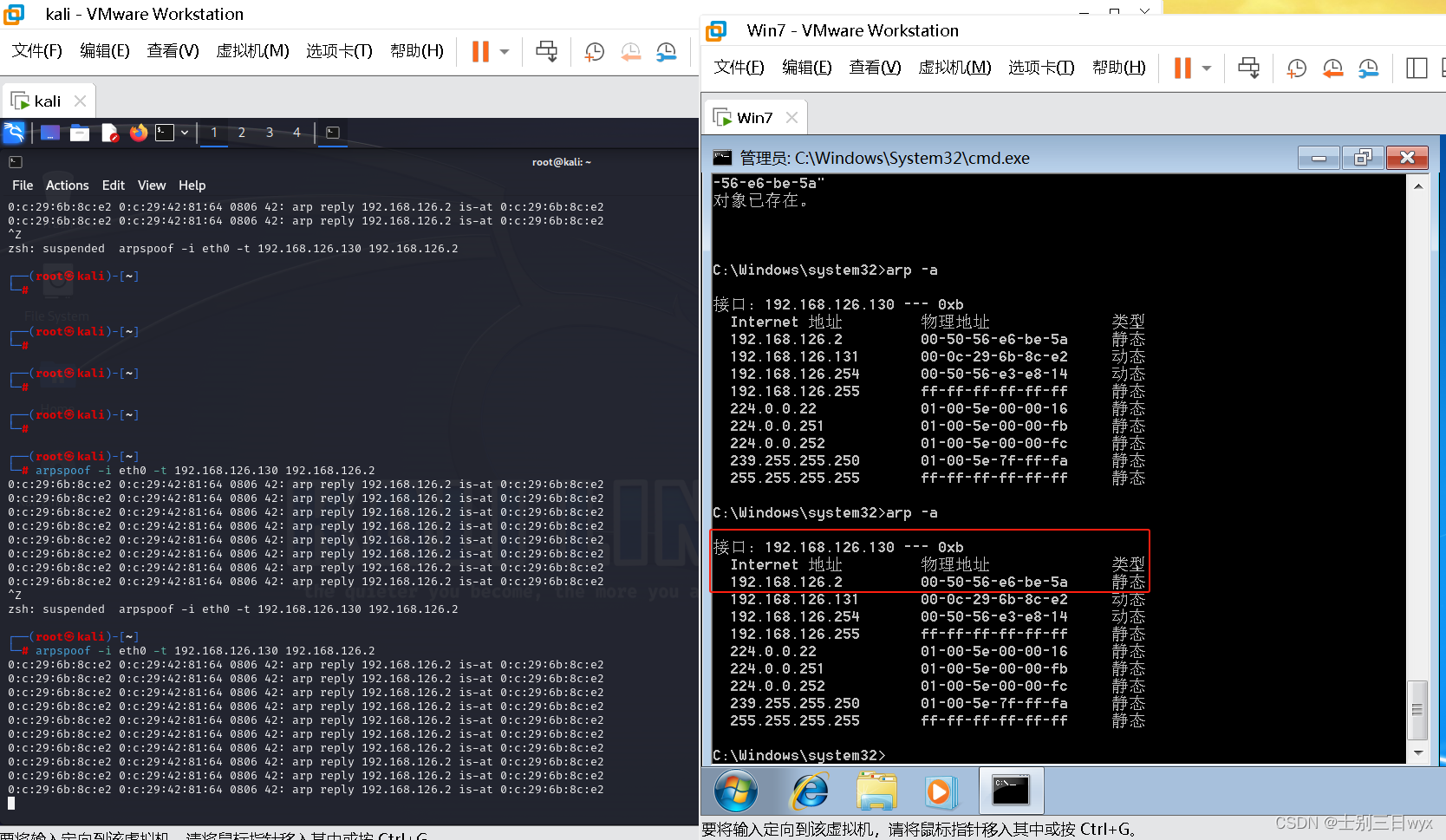Open Windows Media Player on Win7 taskbar
This screenshot has width=1446, height=840.
940,791
